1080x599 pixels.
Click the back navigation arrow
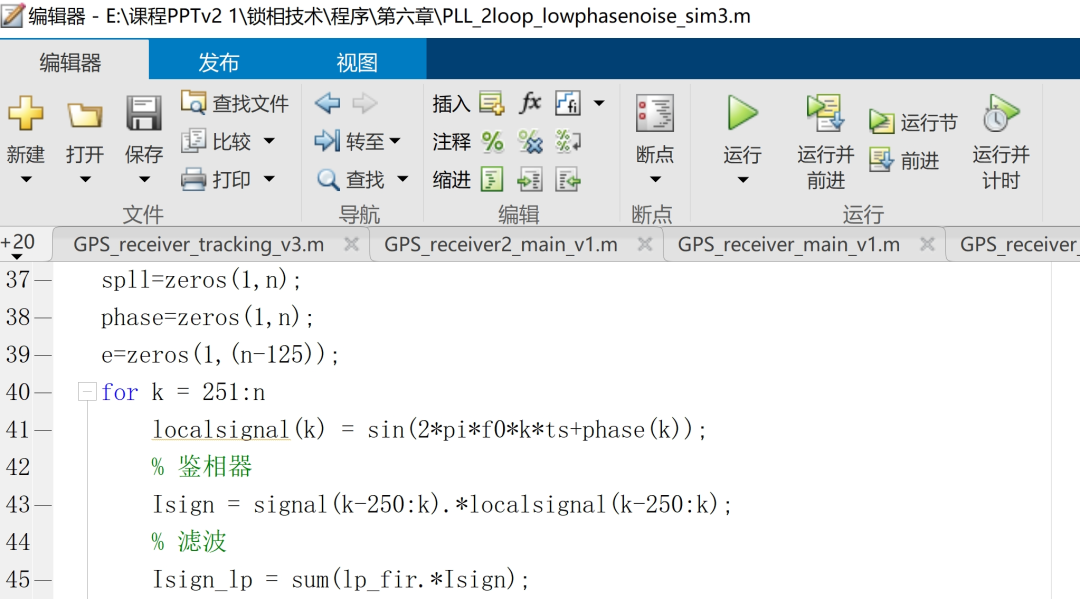click(x=327, y=103)
